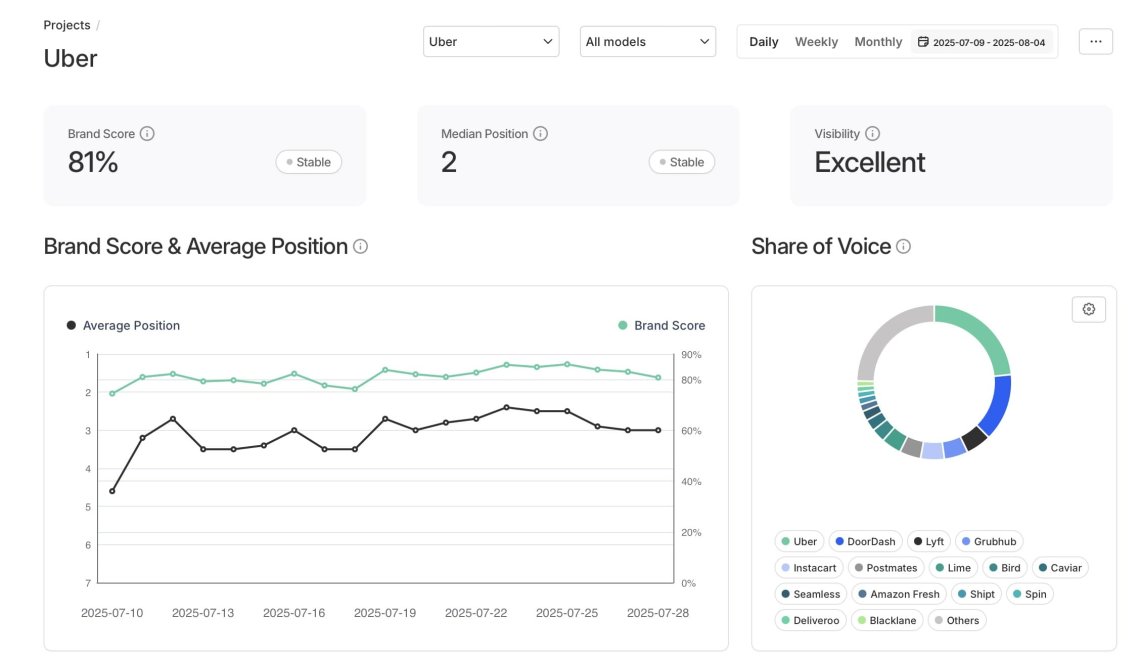The width and height of the screenshot is (1140, 661).
Task: Toggle Spin legend chip
Action: point(1029,594)
